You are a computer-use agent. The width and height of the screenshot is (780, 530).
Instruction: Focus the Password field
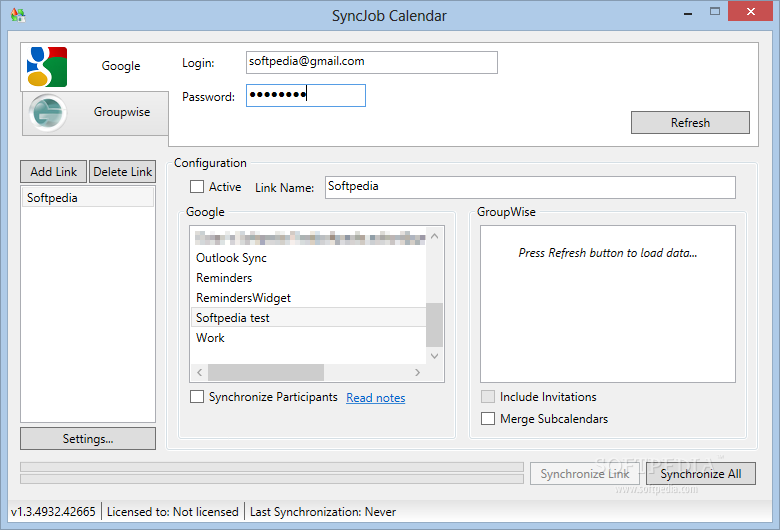[306, 95]
